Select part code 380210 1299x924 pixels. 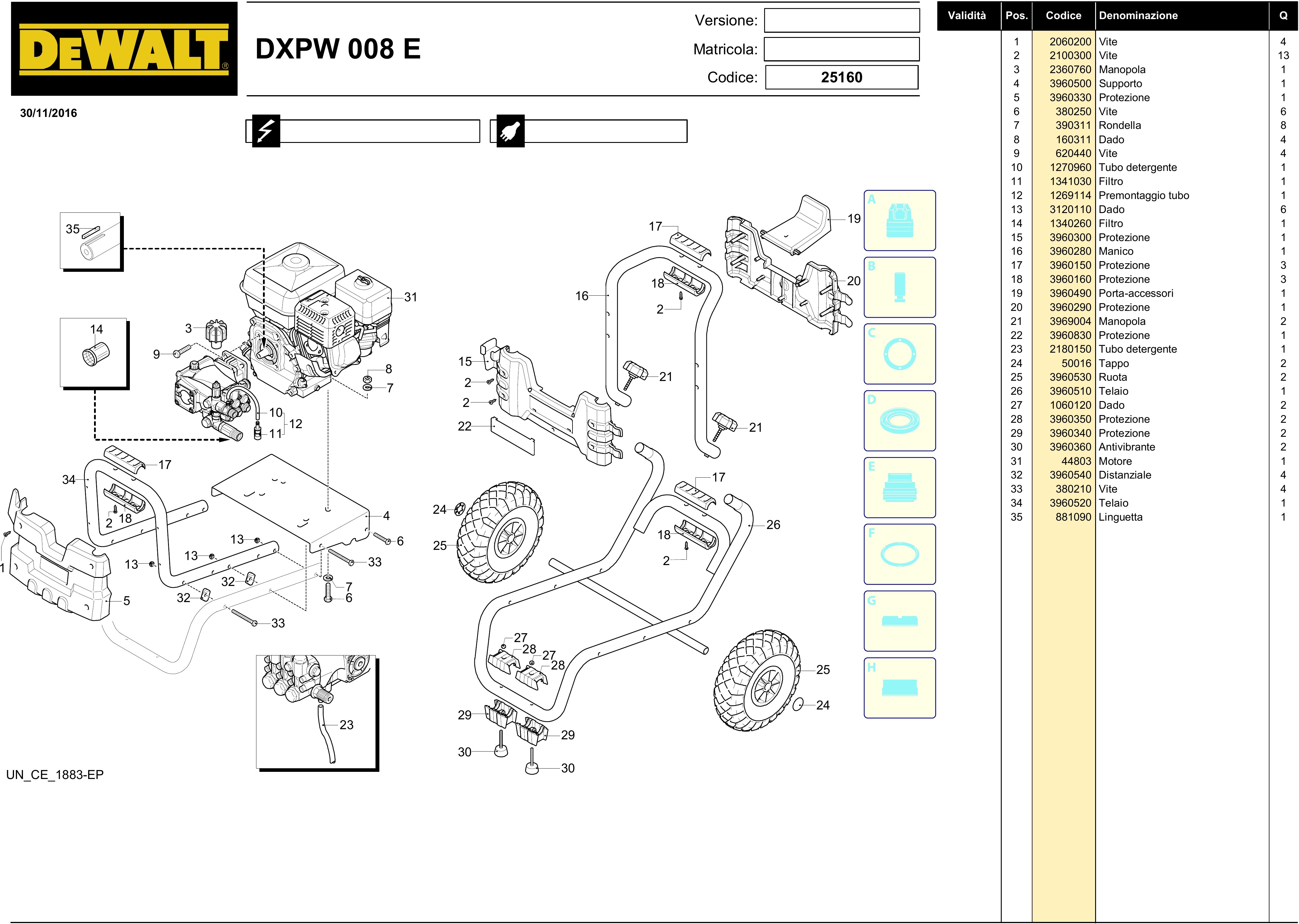point(1073,489)
